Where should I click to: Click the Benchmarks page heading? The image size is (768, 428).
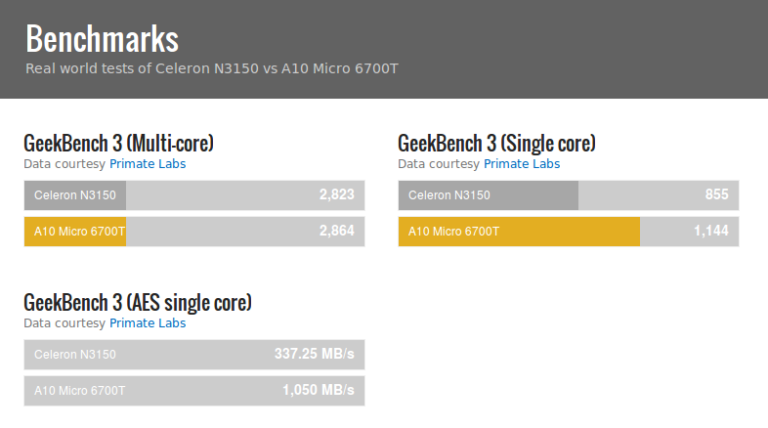102,39
